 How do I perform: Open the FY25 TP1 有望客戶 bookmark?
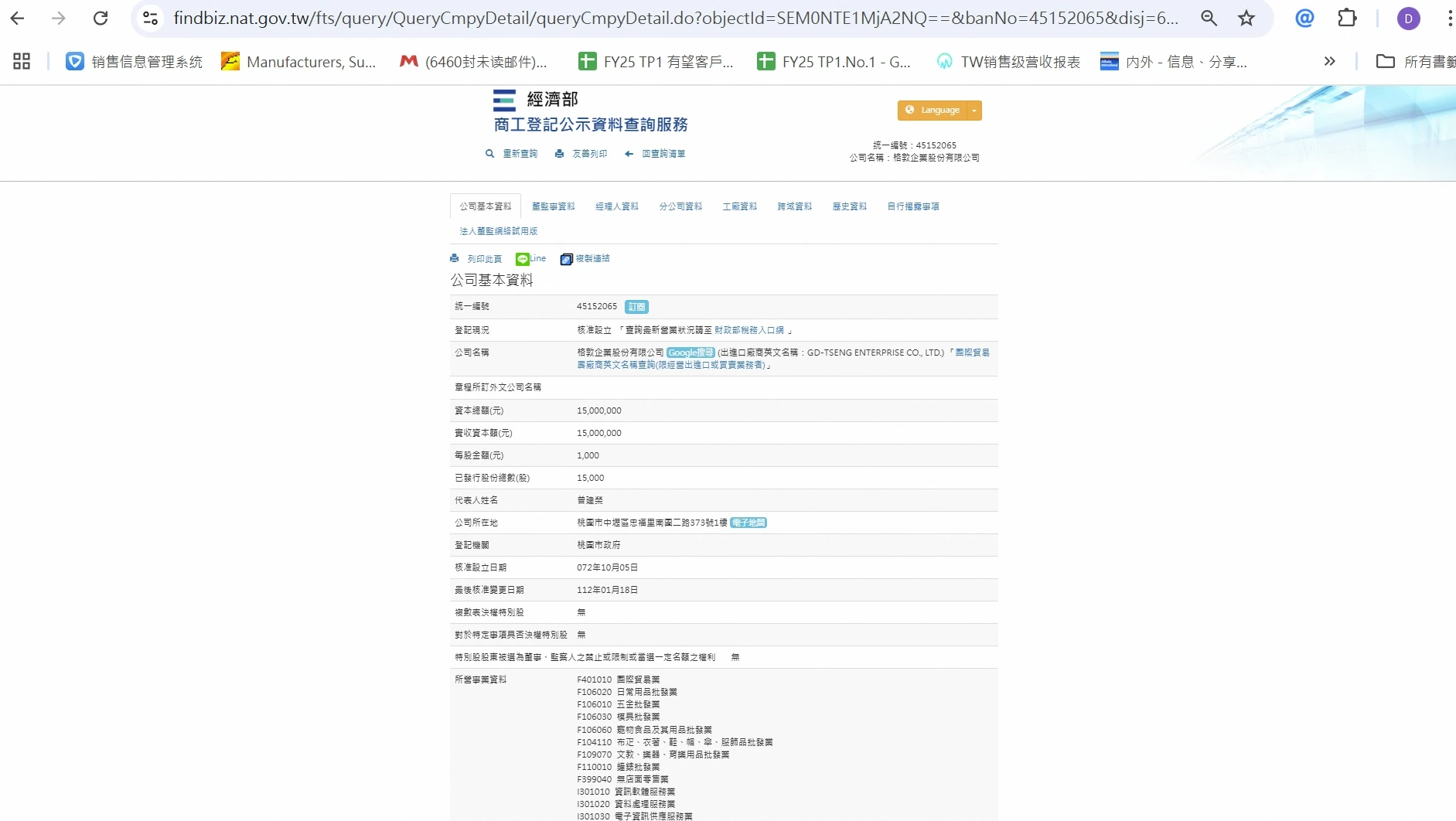point(656,62)
